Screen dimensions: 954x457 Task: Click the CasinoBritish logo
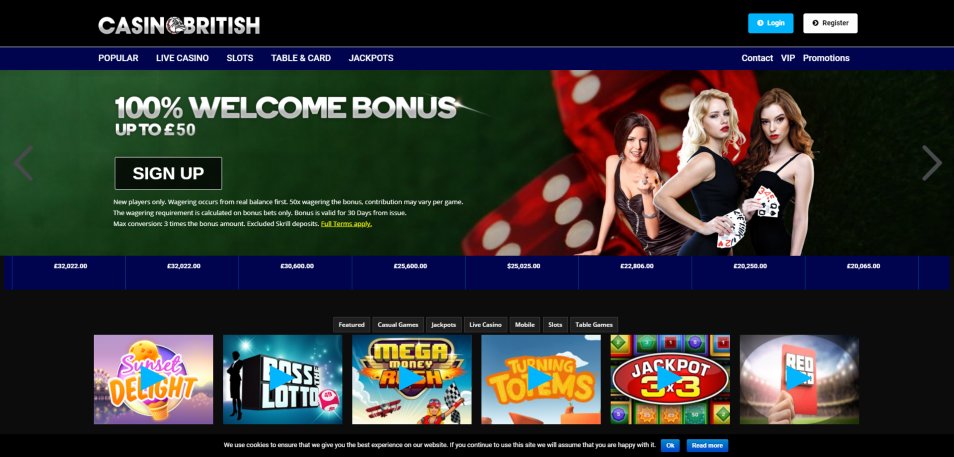pos(179,26)
